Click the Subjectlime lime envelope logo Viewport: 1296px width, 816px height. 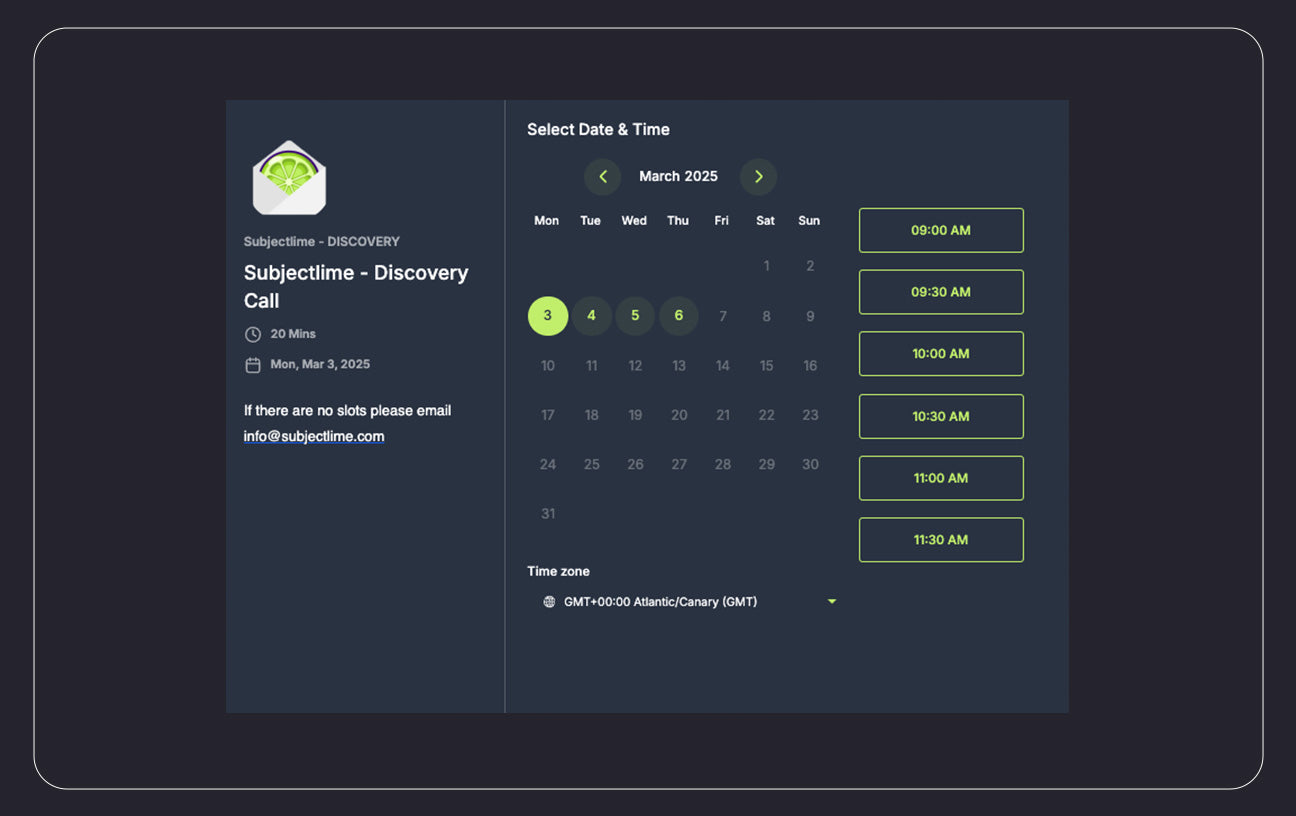289,178
